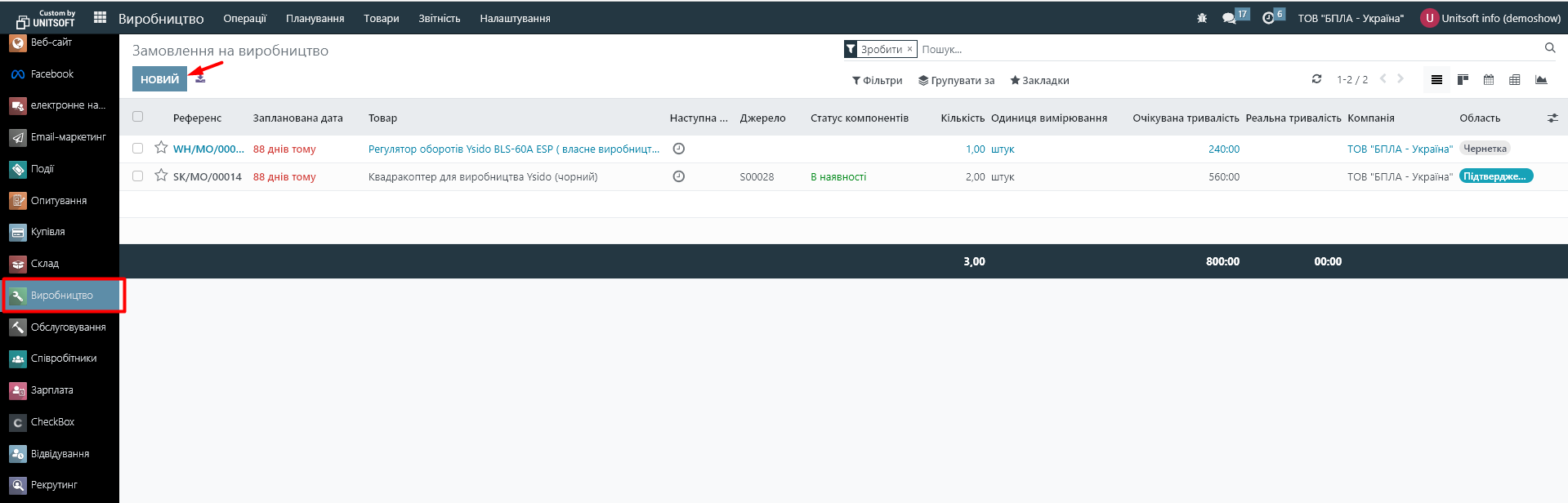Expand the Фільтри dropdown
This screenshot has width=1568, height=503.
(x=877, y=81)
